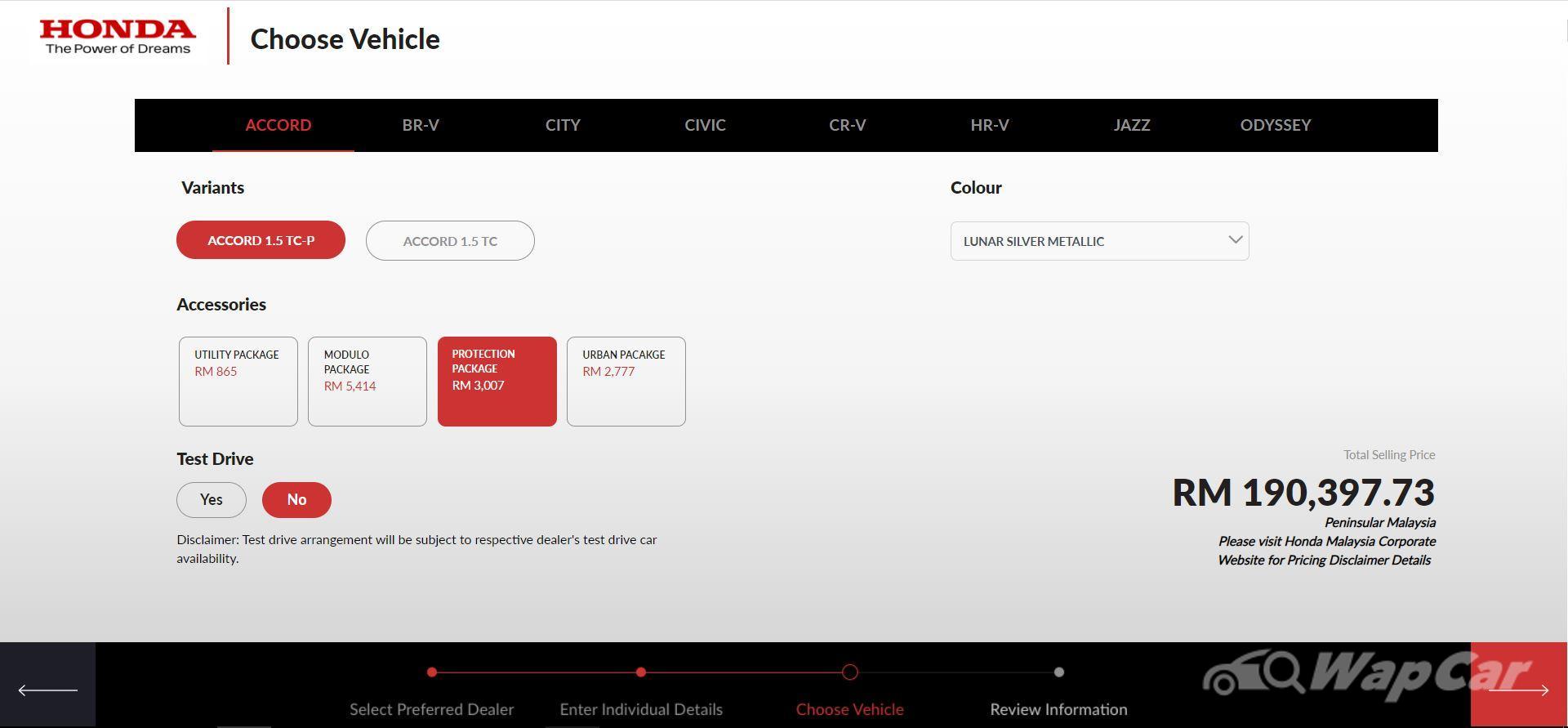Click the Choose Vehicle page heading
Image resolution: width=1568 pixels, height=728 pixels.
tap(345, 39)
